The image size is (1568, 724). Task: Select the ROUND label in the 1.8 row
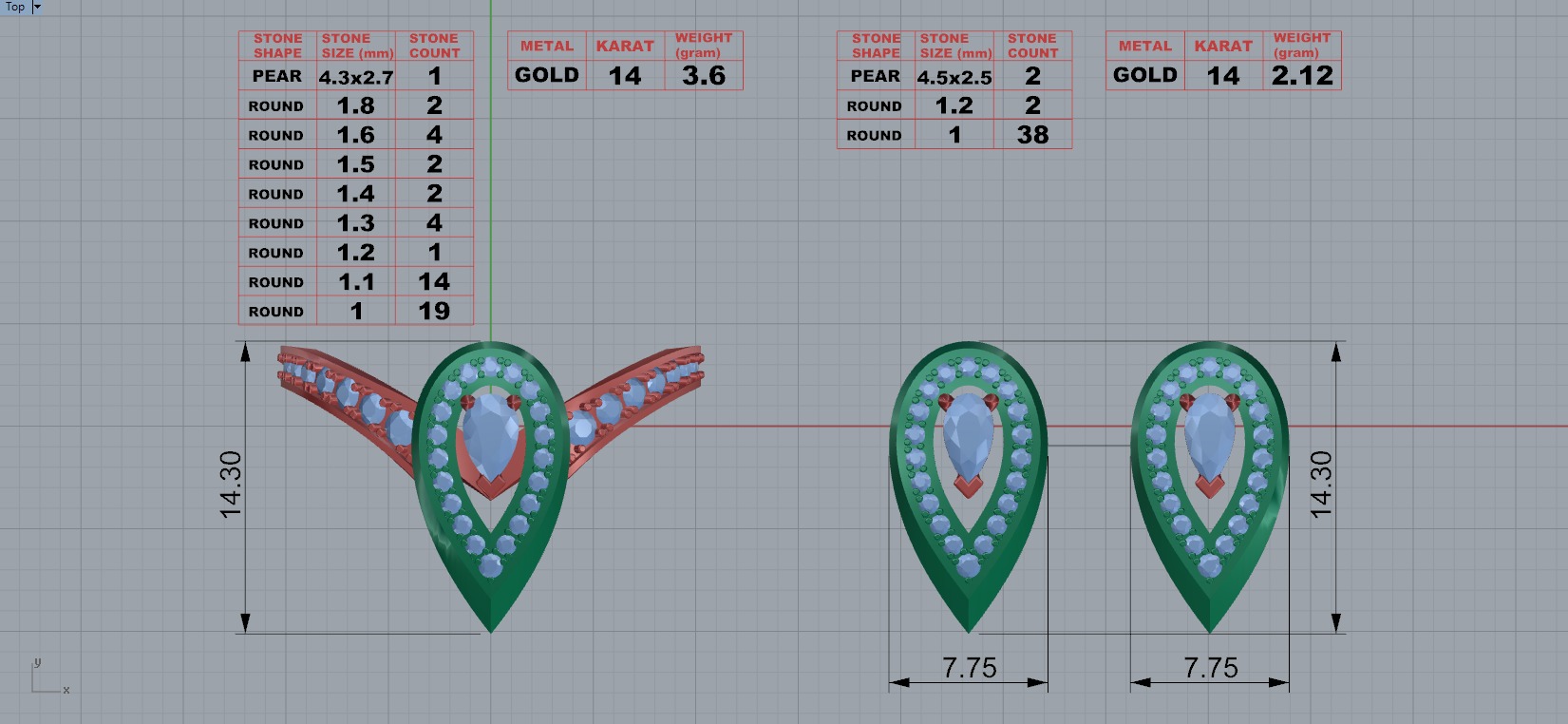click(276, 106)
